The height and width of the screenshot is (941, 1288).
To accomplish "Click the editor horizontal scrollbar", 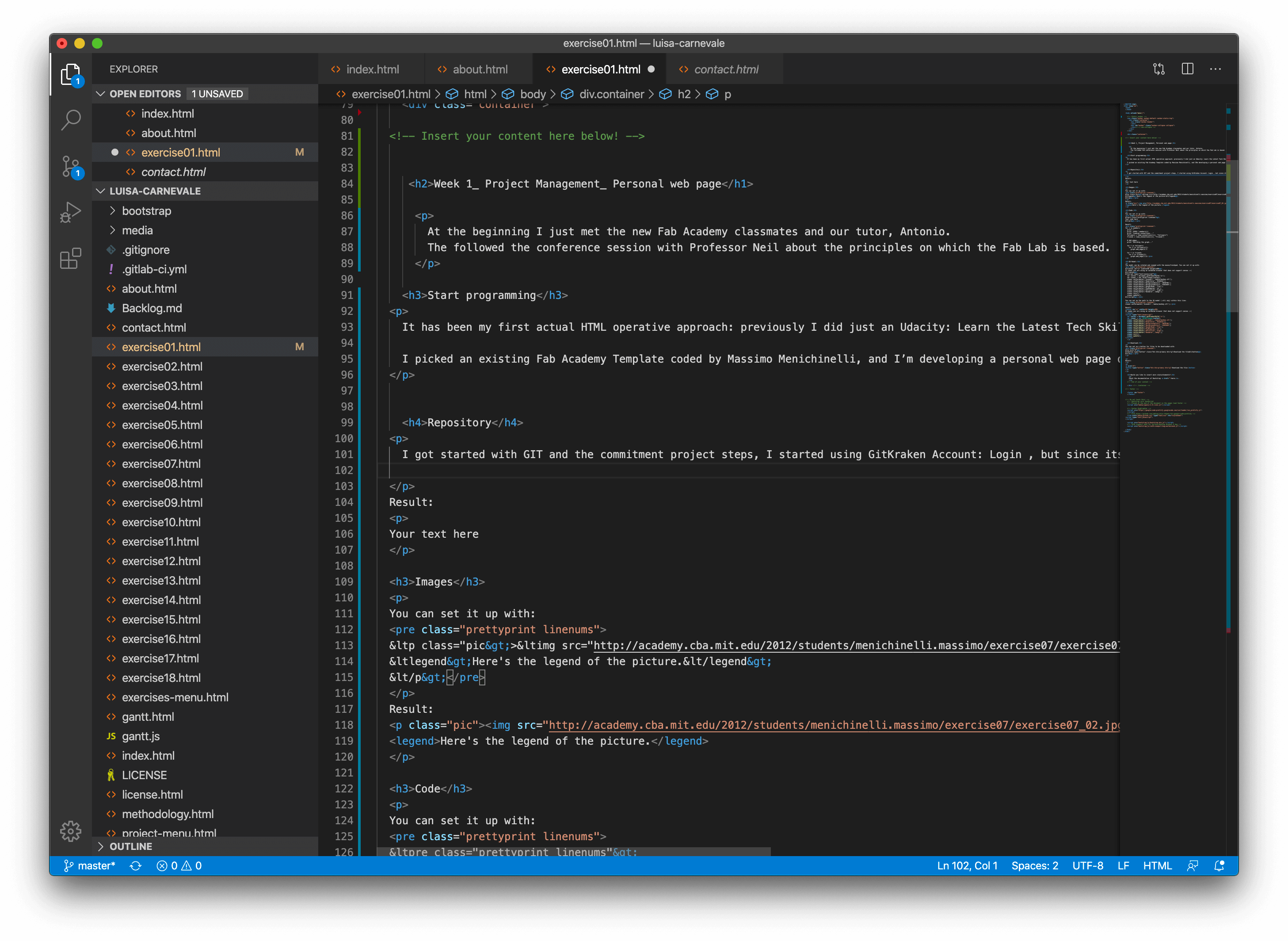I will pos(574,851).
